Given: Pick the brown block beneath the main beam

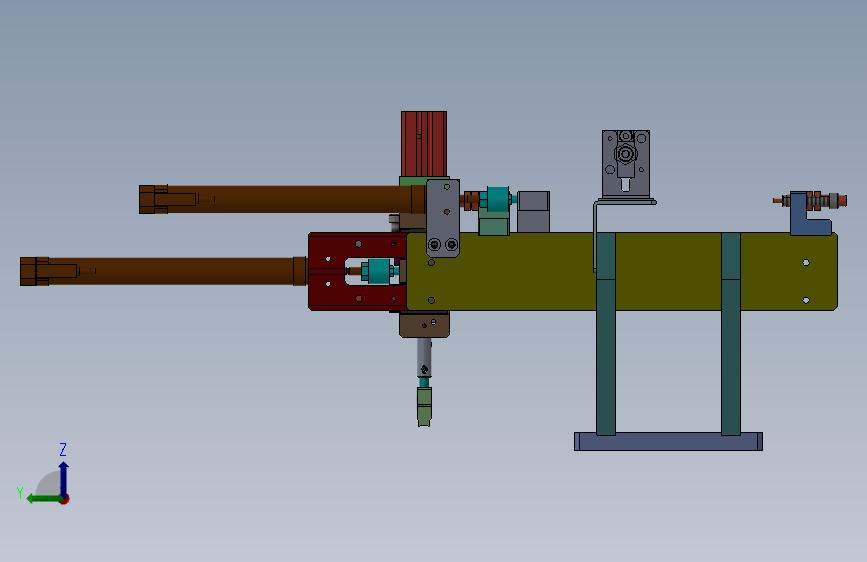Looking at the screenshot, I should coord(424,324).
